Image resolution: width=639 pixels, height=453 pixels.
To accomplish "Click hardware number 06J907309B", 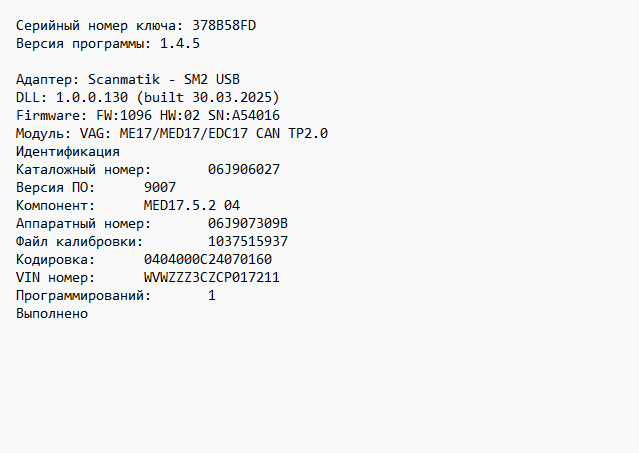I will click(247, 223).
